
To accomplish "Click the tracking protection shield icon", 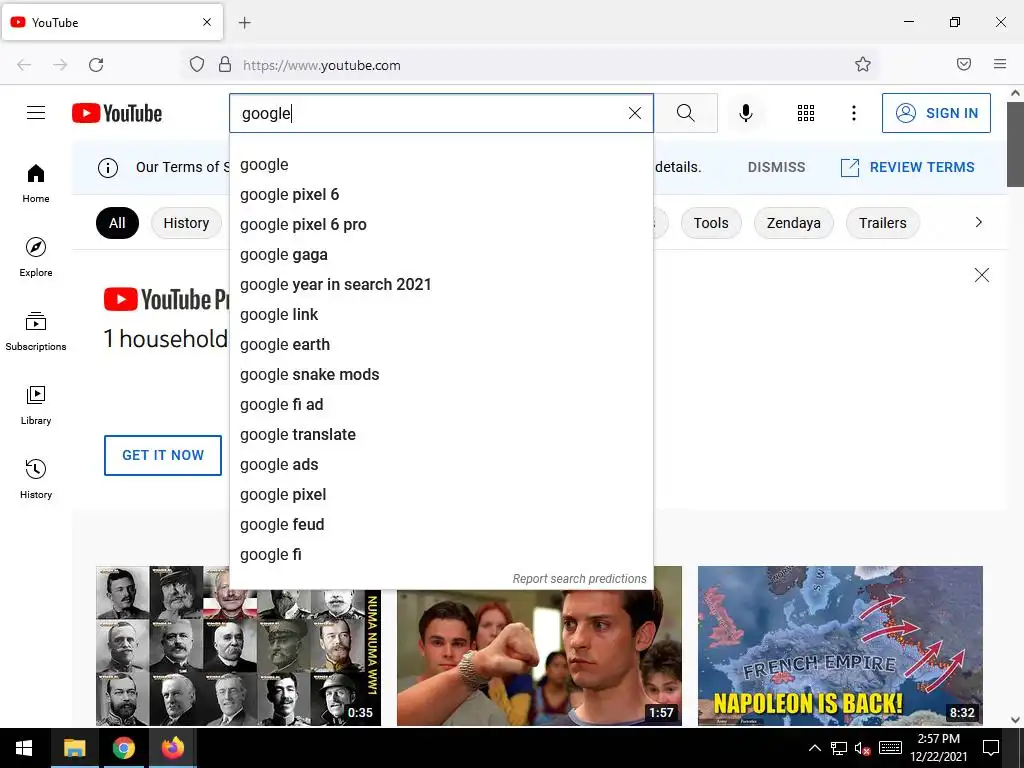I will (197, 65).
